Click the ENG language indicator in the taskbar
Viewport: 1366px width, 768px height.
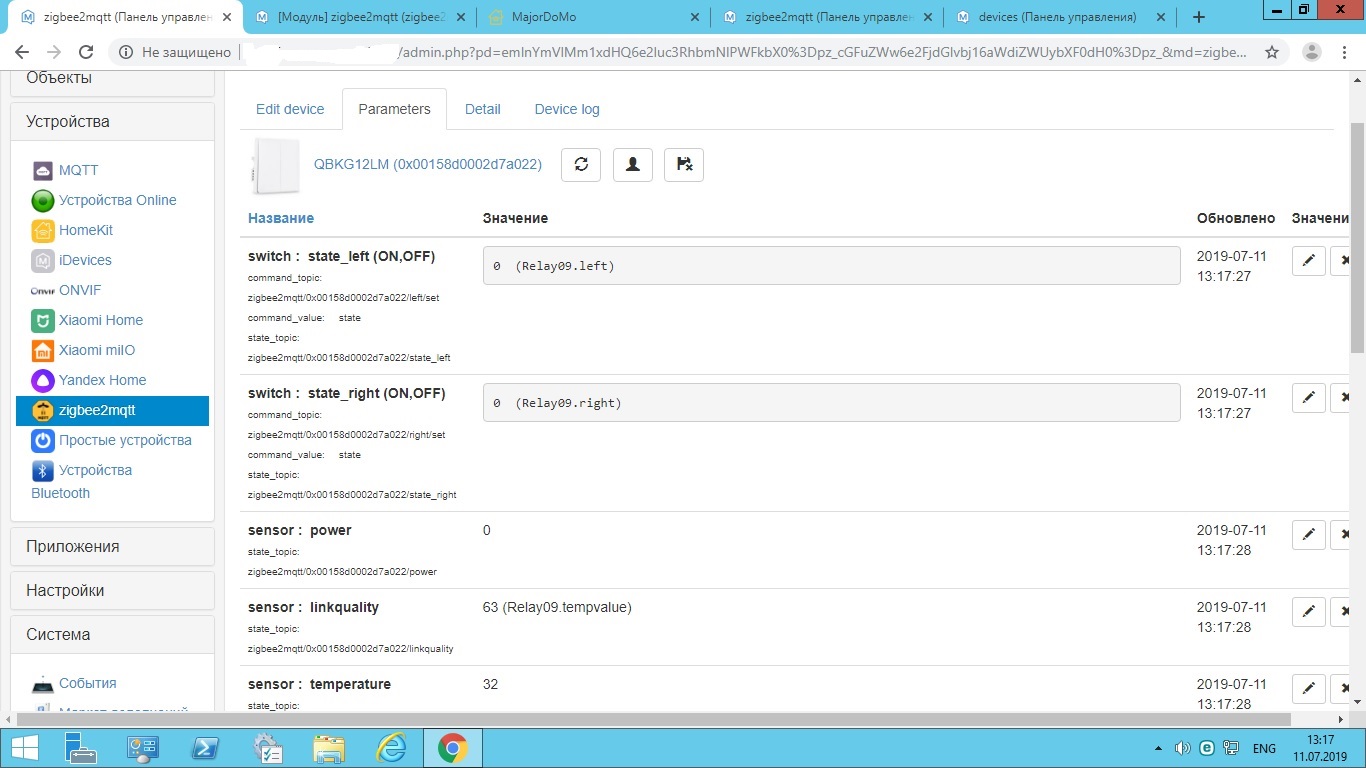coord(1264,748)
